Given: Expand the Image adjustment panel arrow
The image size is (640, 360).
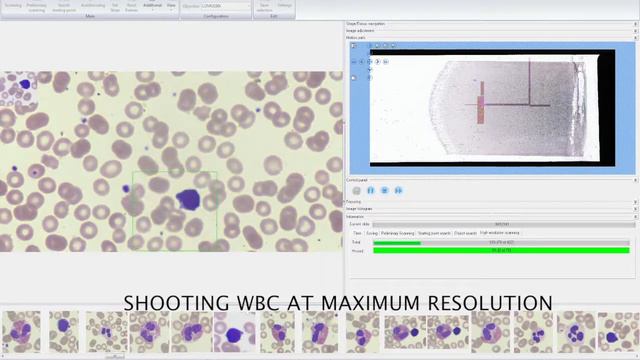Looking at the screenshot, I should click(x=635, y=31).
